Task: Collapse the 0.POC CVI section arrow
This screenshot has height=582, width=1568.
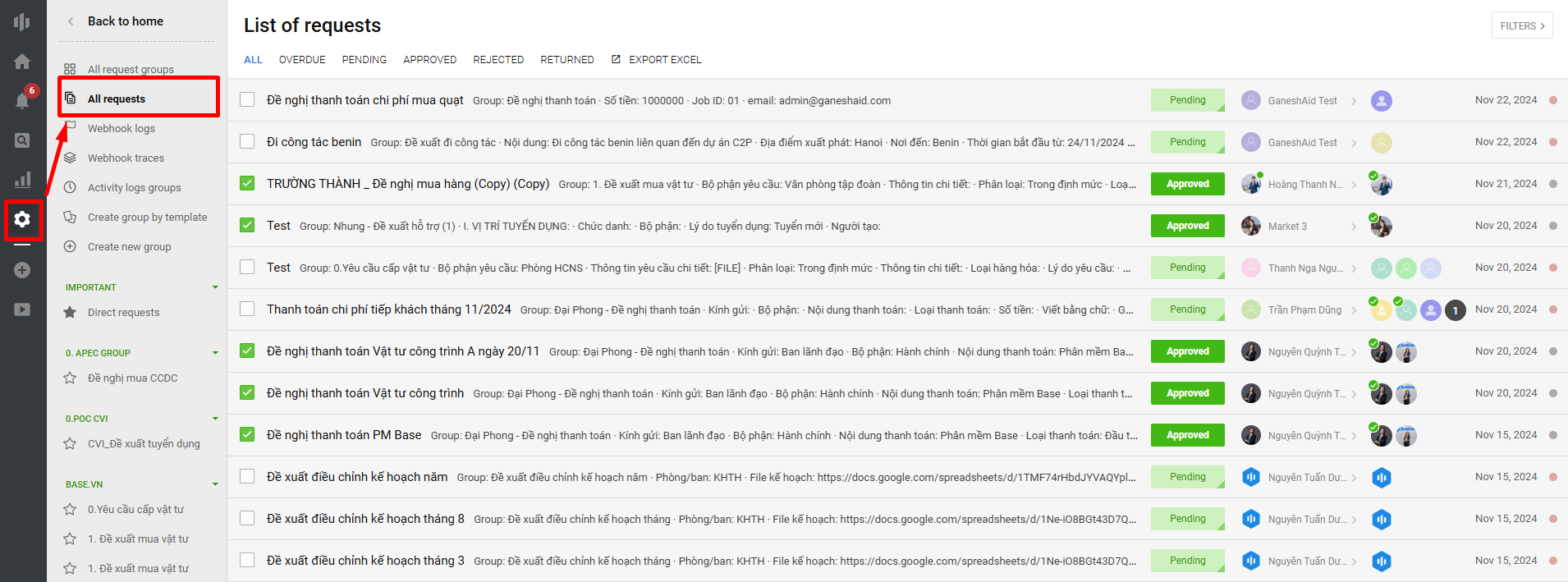Action: tap(215, 419)
